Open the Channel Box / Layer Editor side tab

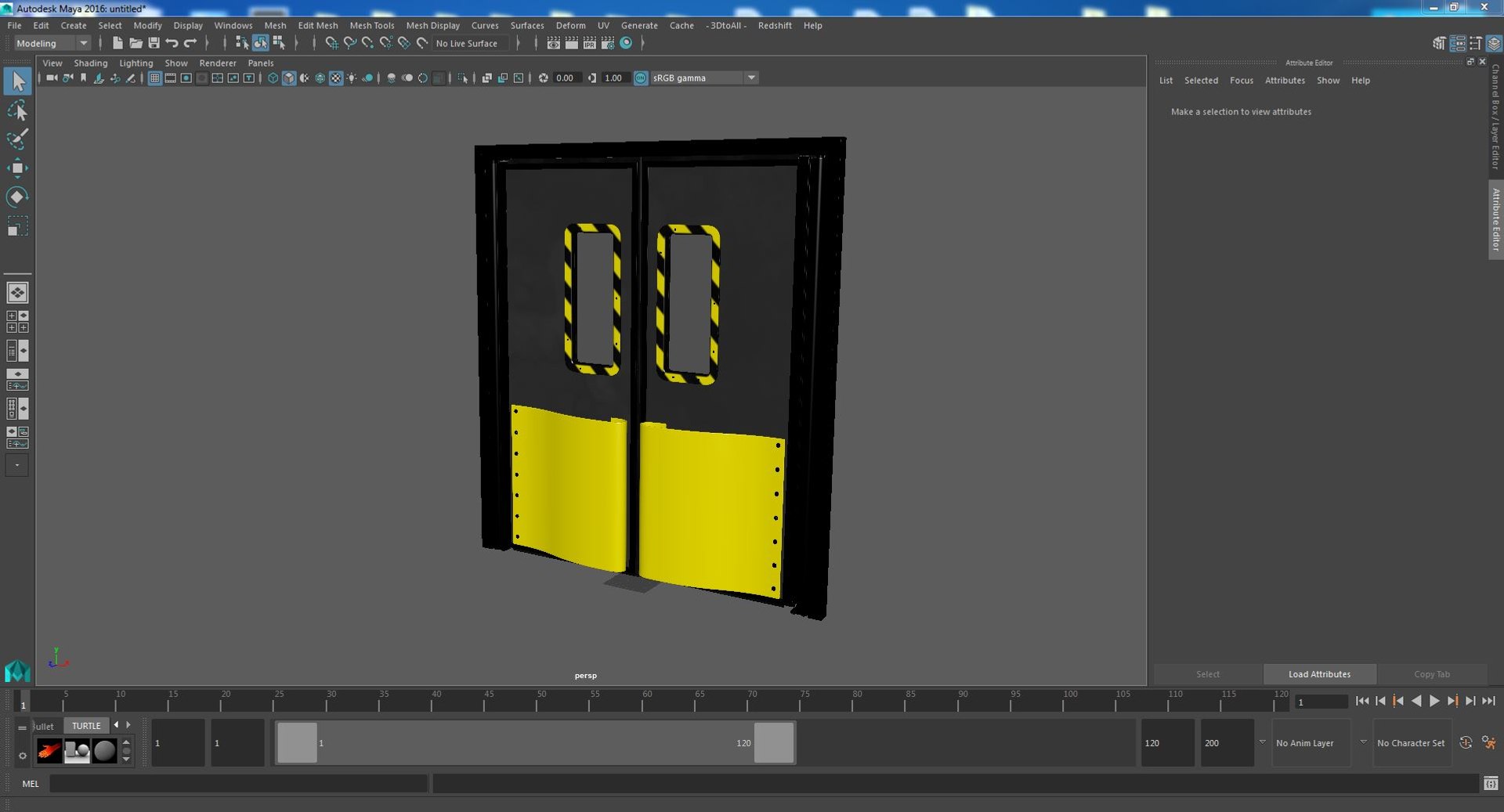1495,117
